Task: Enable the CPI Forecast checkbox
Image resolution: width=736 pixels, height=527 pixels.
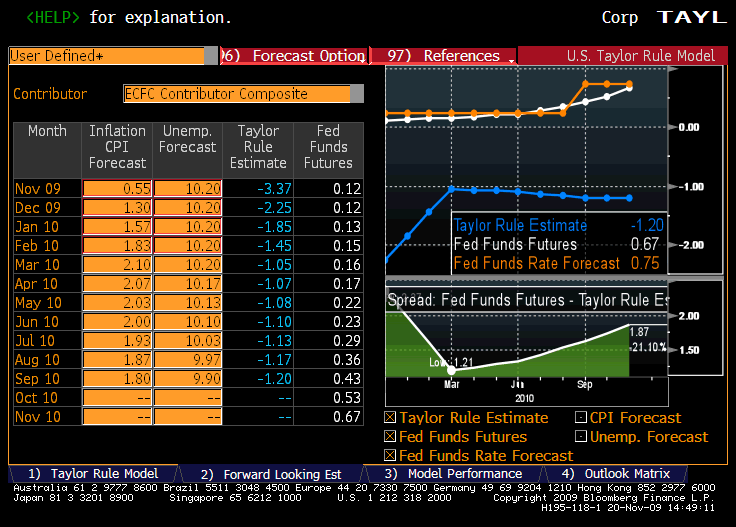Action: click(x=582, y=418)
